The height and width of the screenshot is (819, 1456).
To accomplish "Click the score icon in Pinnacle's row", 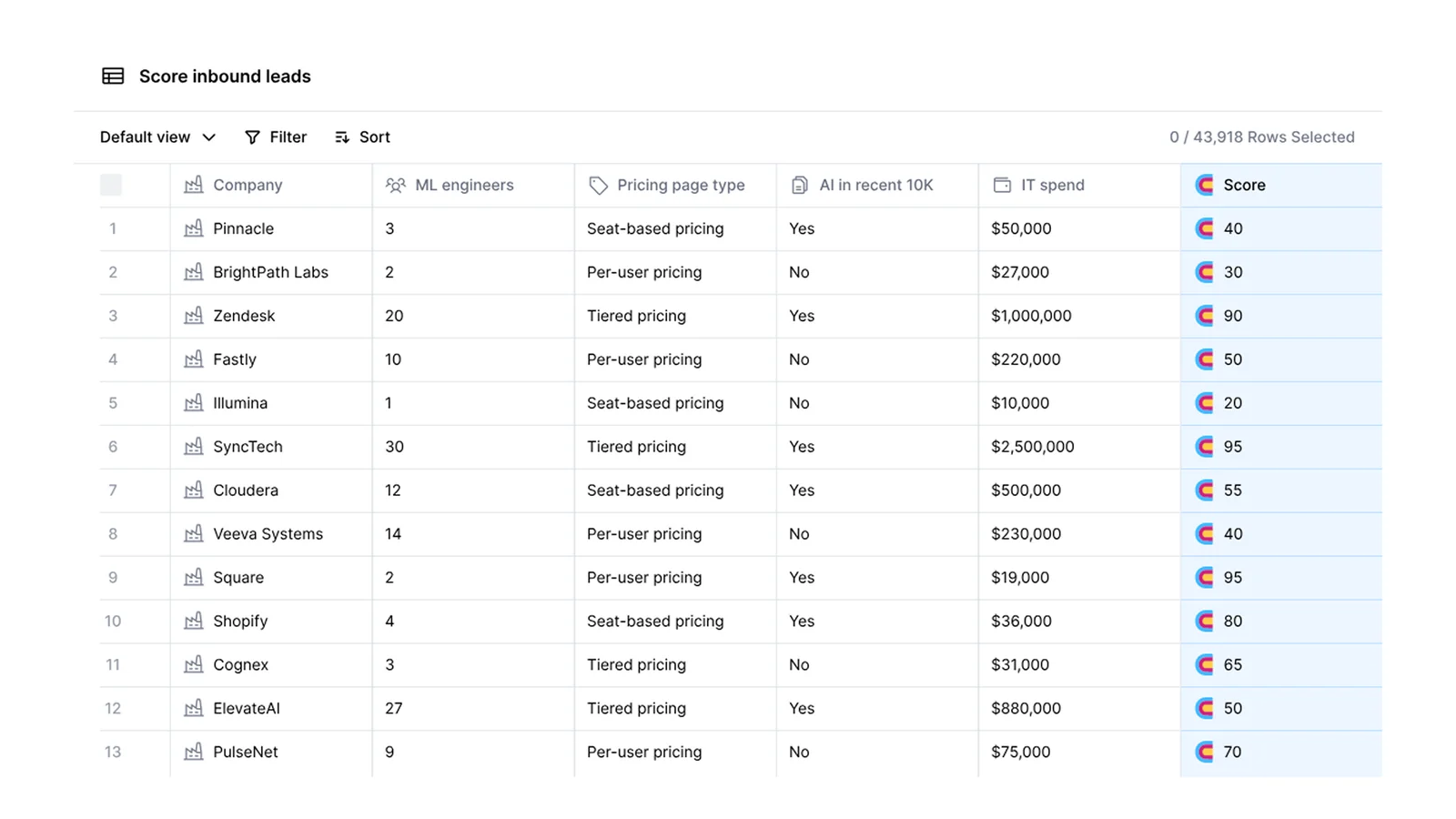I will [x=1205, y=228].
